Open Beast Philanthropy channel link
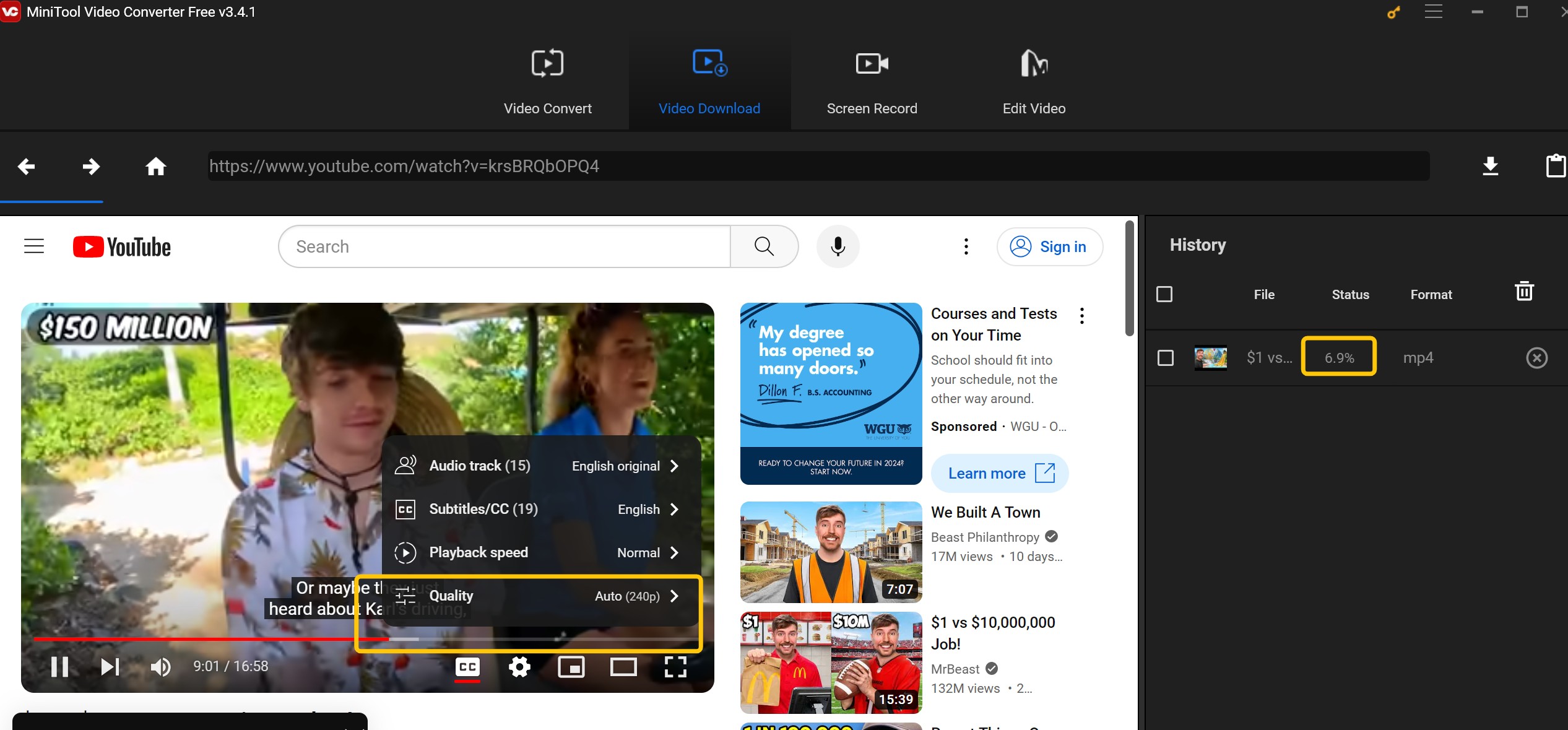This screenshot has width=1568, height=730. click(985, 537)
